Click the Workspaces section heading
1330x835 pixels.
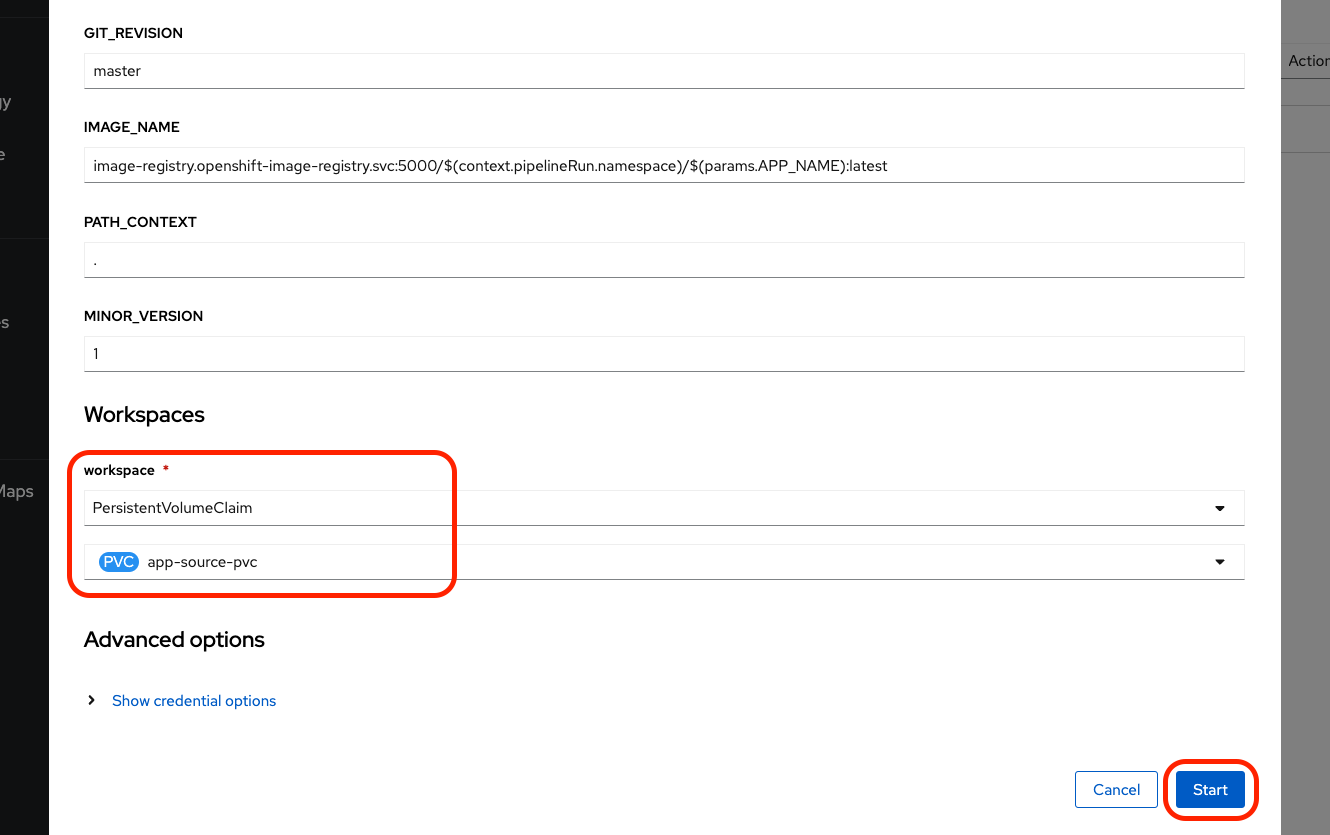tap(144, 415)
